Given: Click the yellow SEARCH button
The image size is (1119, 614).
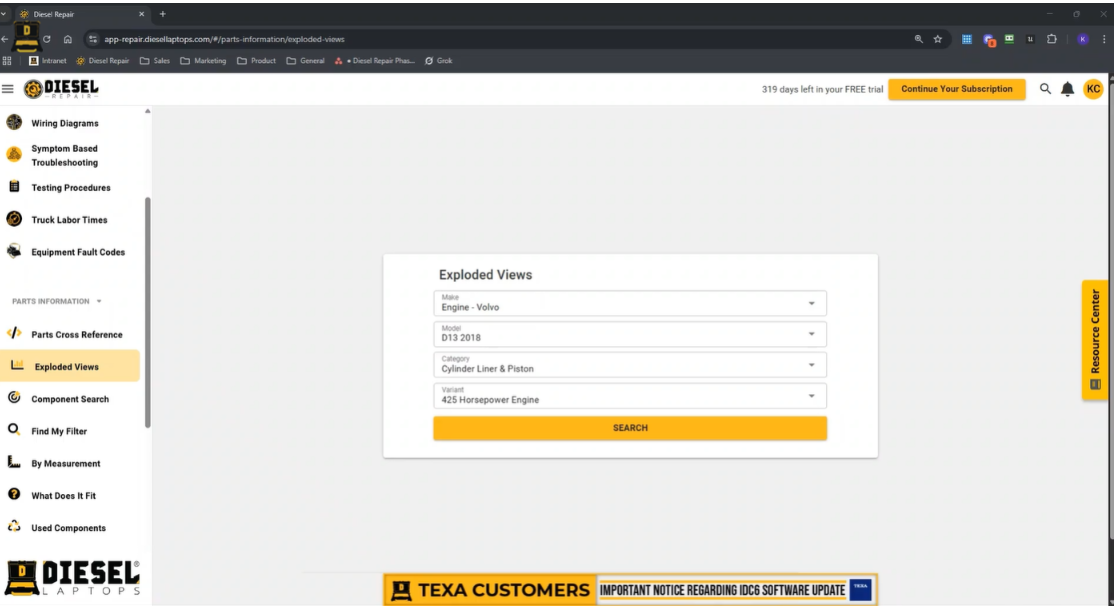Looking at the screenshot, I should click(630, 428).
